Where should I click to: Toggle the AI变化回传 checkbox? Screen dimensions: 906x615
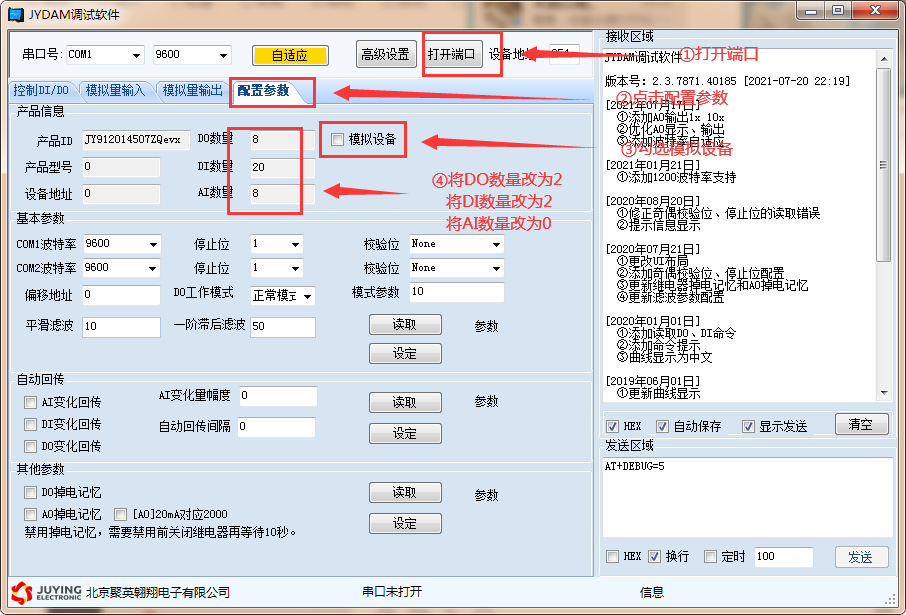[x=31, y=402]
